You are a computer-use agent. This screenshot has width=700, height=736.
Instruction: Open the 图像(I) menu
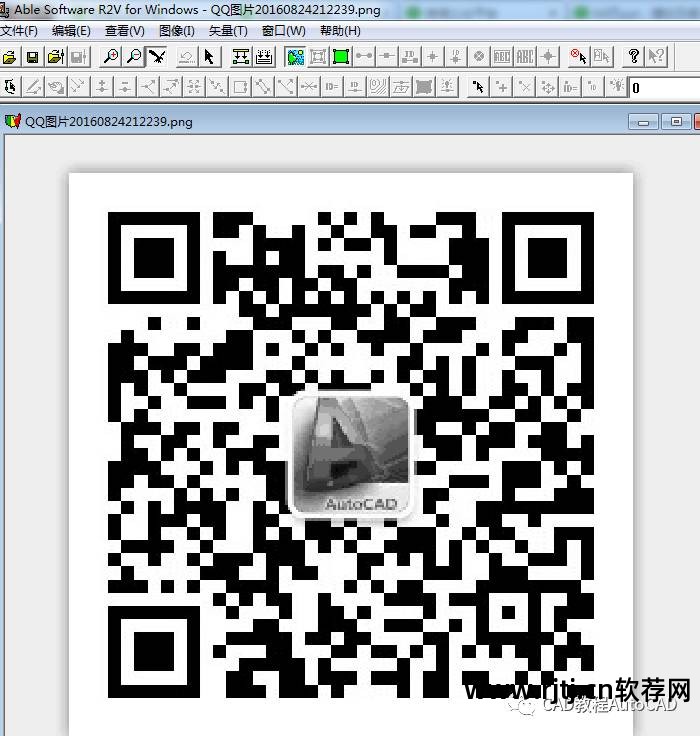[x=177, y=31]
